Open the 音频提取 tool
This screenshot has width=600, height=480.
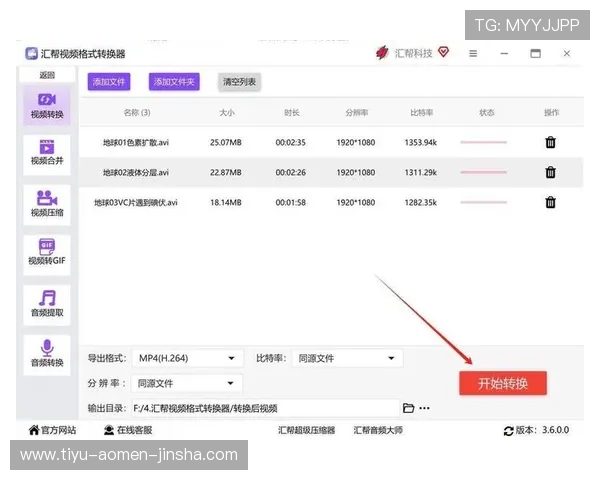pyautogui.click(x=46, y=304)
